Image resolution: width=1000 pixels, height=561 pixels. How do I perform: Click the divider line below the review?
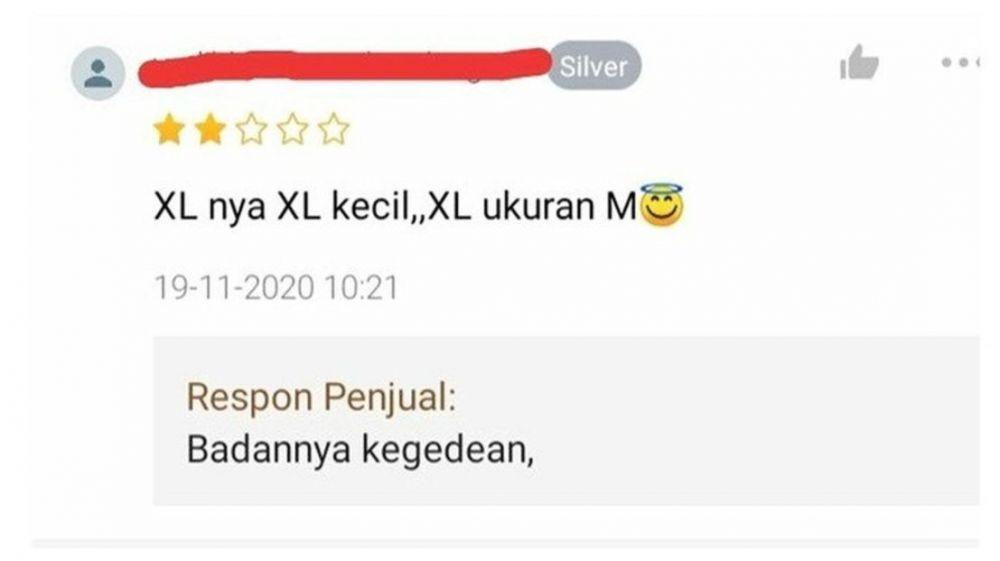point(505,543)
